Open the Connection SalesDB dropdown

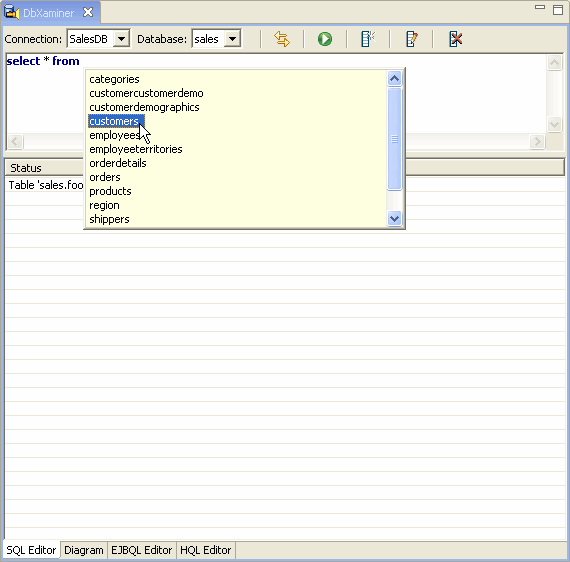[x=121, y=39]
